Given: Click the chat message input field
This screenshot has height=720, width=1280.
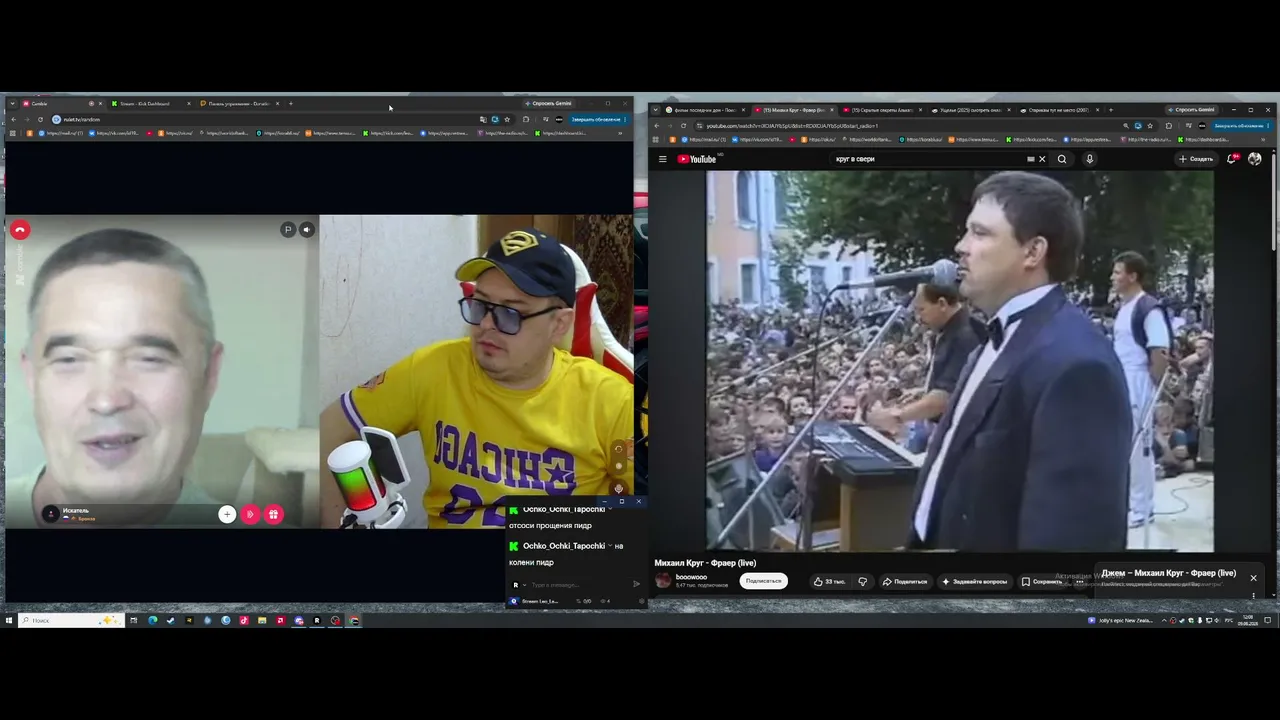Looking at the screenshot, I should pos(578,585).
